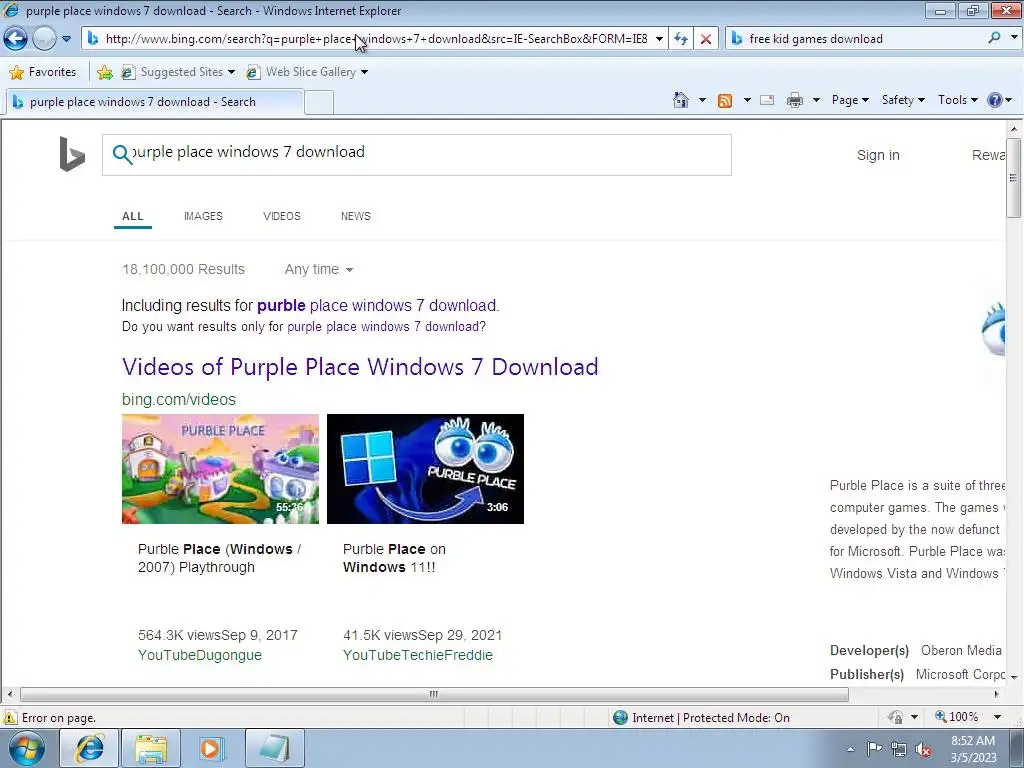Open the Tools menu
Image resolution: width=1024 pixels, height=768 pixels.
pos(957,100)
